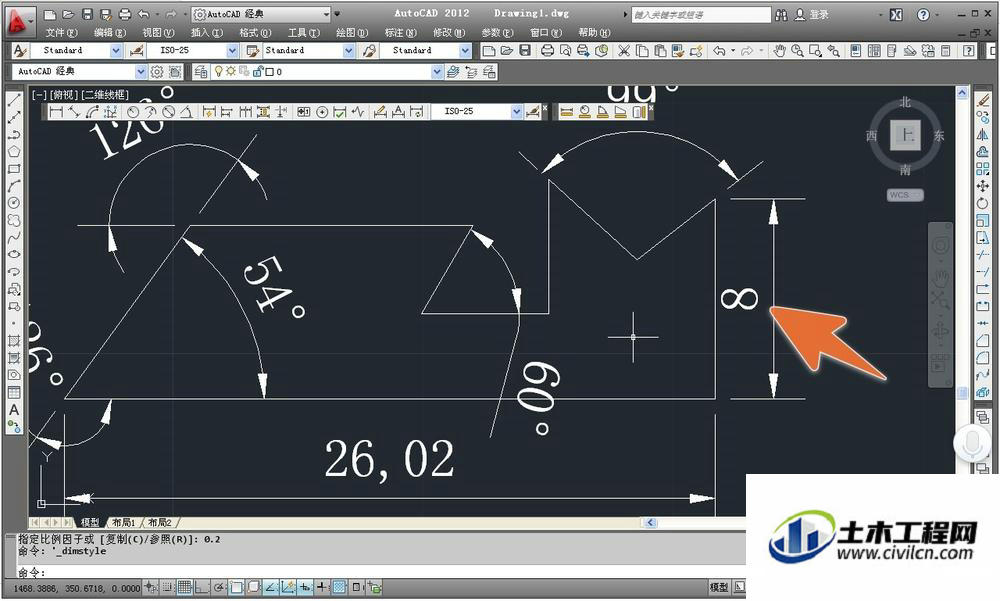Click the Plot printer icon in quick access toolbar
The image size is (1000, 601).
click(x=125, y=14)
